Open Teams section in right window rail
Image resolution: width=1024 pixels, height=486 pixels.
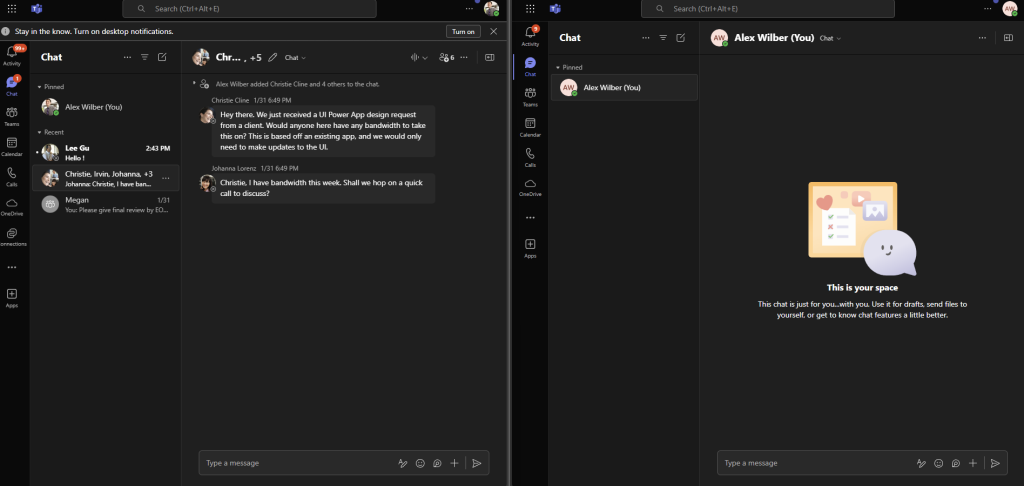pyautogui.click(x=530, y=96)
